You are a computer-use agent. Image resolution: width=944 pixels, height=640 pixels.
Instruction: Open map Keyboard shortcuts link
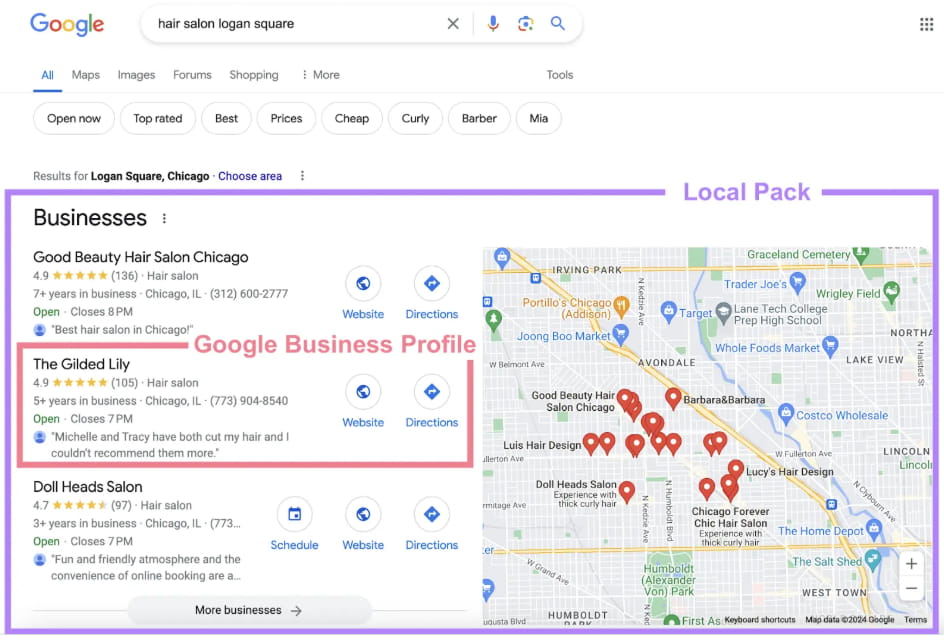pos(760,620)
